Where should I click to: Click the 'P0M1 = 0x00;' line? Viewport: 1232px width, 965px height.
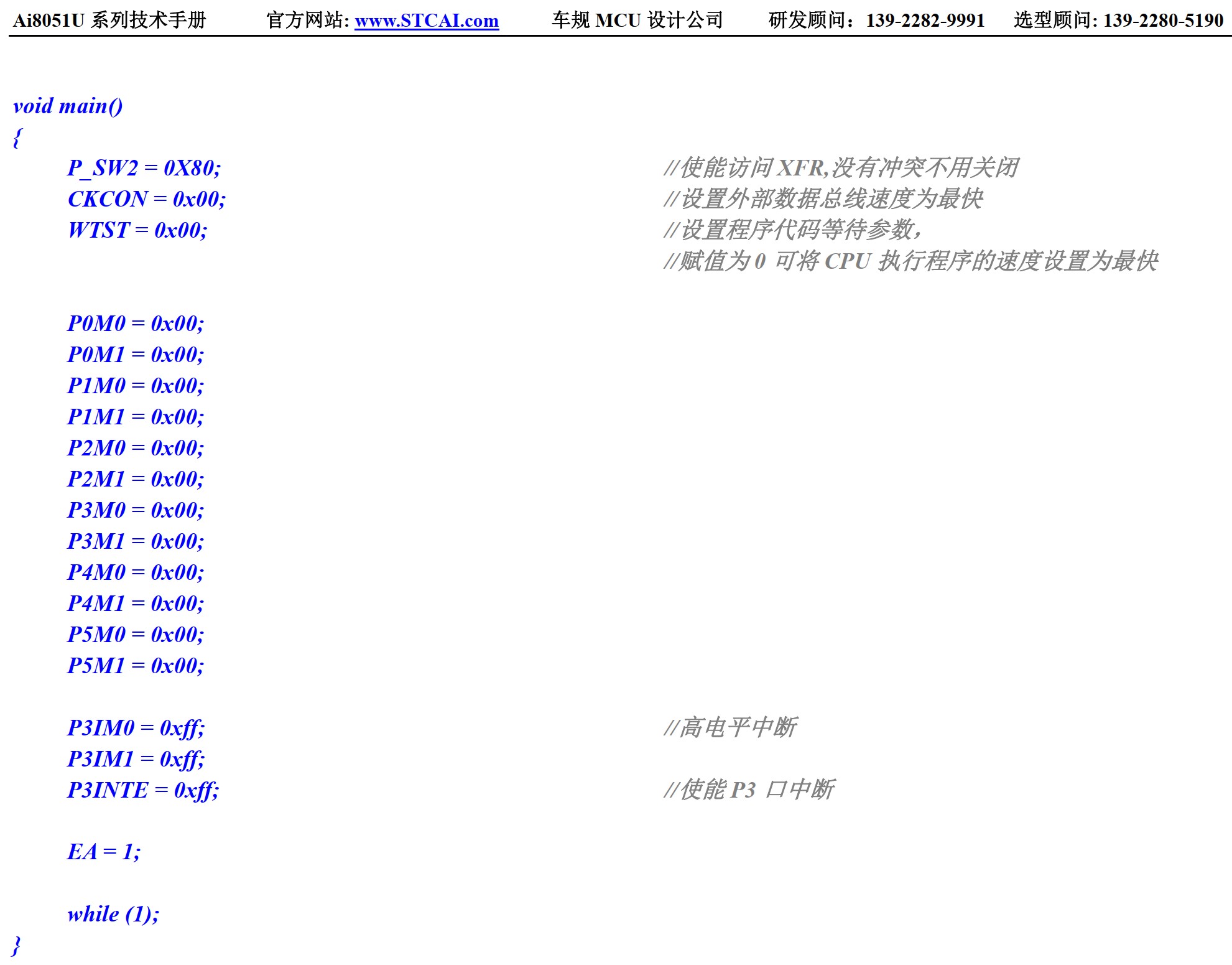136,355
